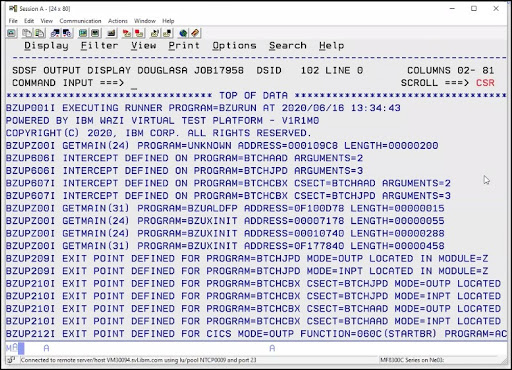Click GETMAIN line with ADDRESS=0F177840
Viewport: 512px width, 370px height.
[225, 246]
